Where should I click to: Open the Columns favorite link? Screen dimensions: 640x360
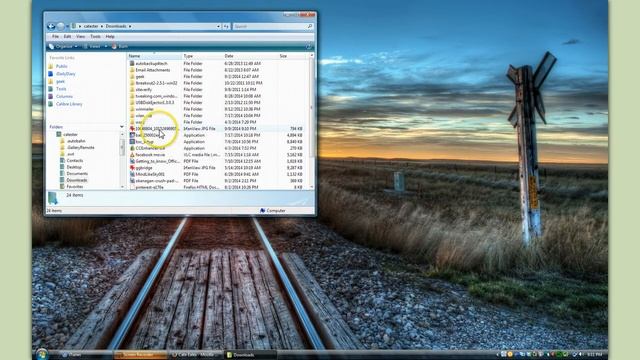pyautogui.click(x=64, y=96)
